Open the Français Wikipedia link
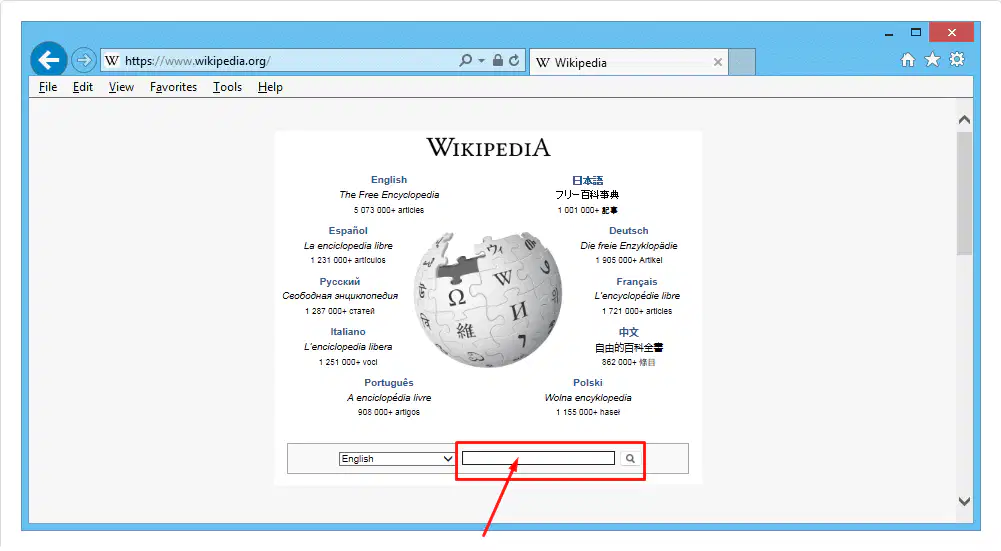1001x551 pixels. pyautogui.click(x=636, y=282)
